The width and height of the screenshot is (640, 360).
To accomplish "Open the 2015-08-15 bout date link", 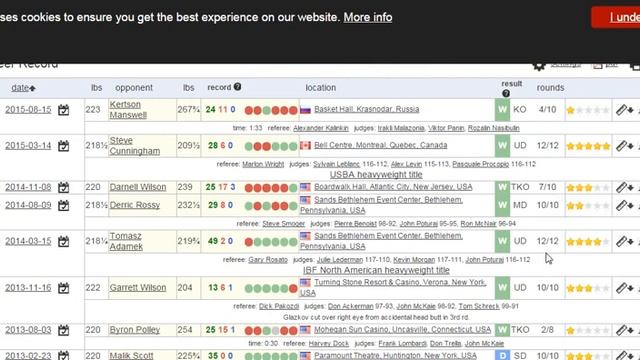I will click(x=28, y=109).
